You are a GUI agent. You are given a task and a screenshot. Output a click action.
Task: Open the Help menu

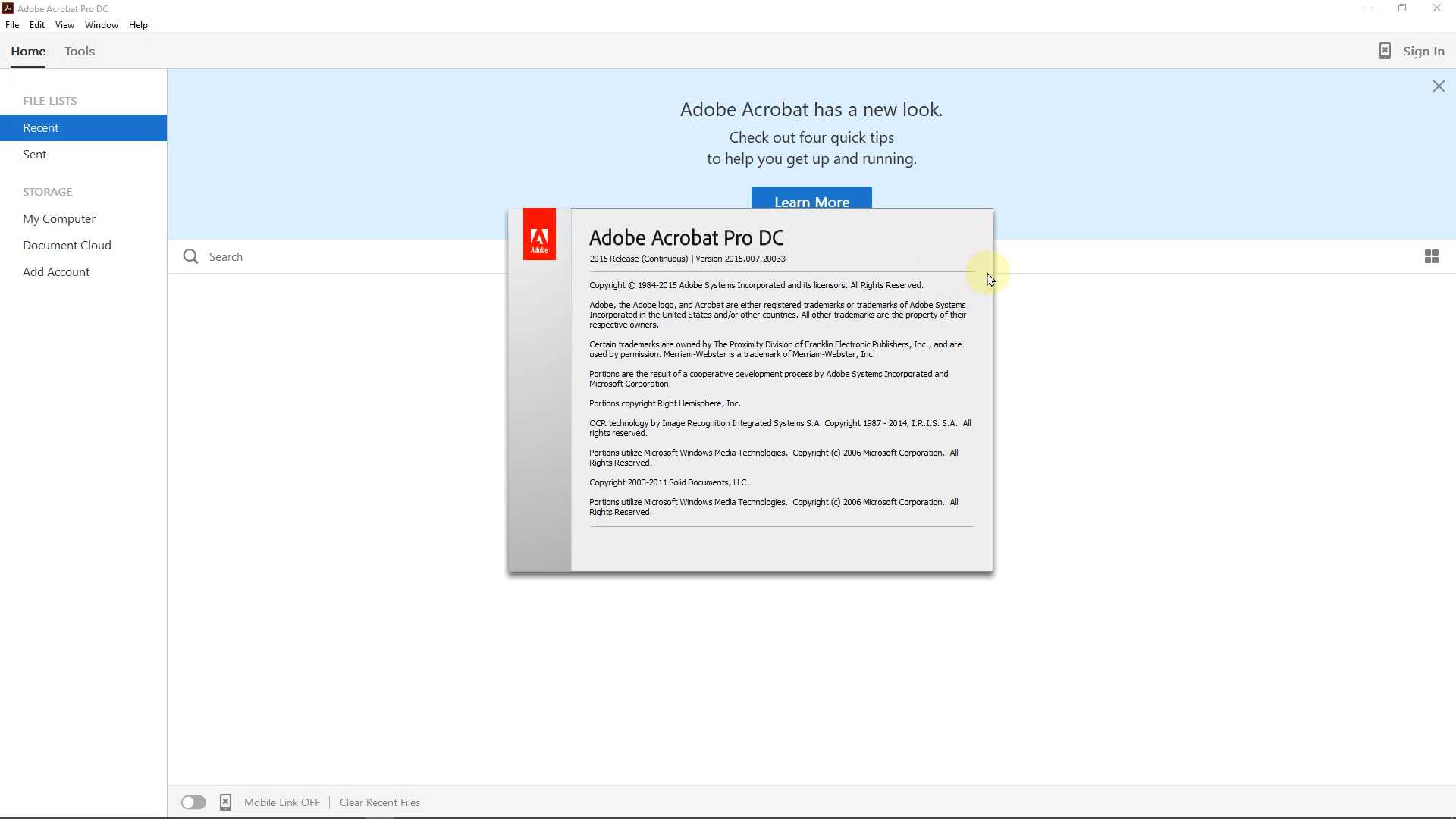click(138, 25)
